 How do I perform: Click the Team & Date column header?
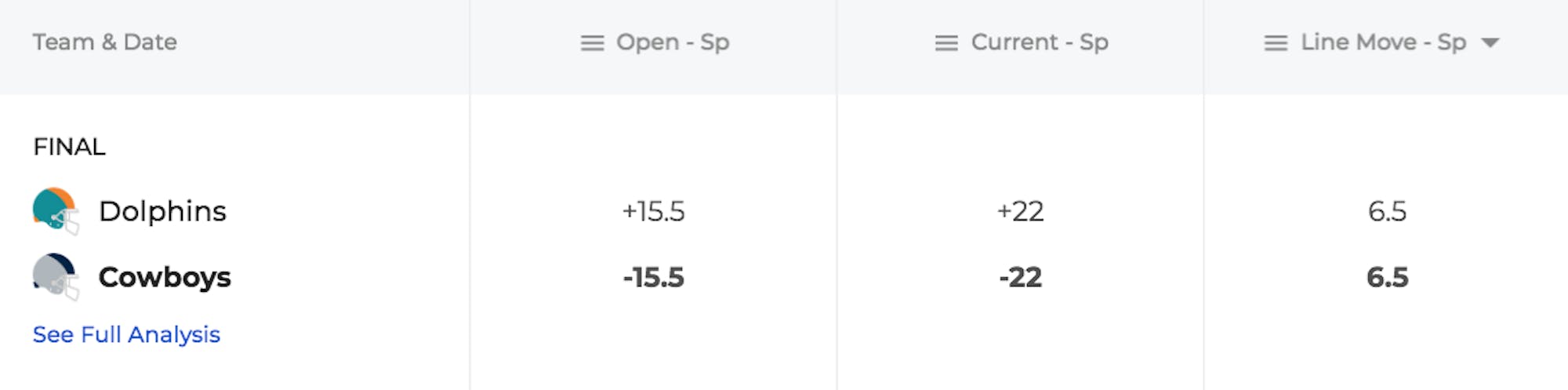coord(105,42)
